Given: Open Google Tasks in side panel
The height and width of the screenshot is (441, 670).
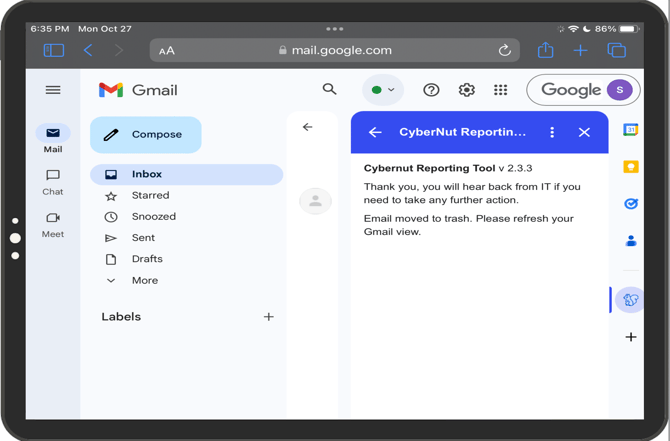Looking at the screenshot, I should [x=631, y=204].
